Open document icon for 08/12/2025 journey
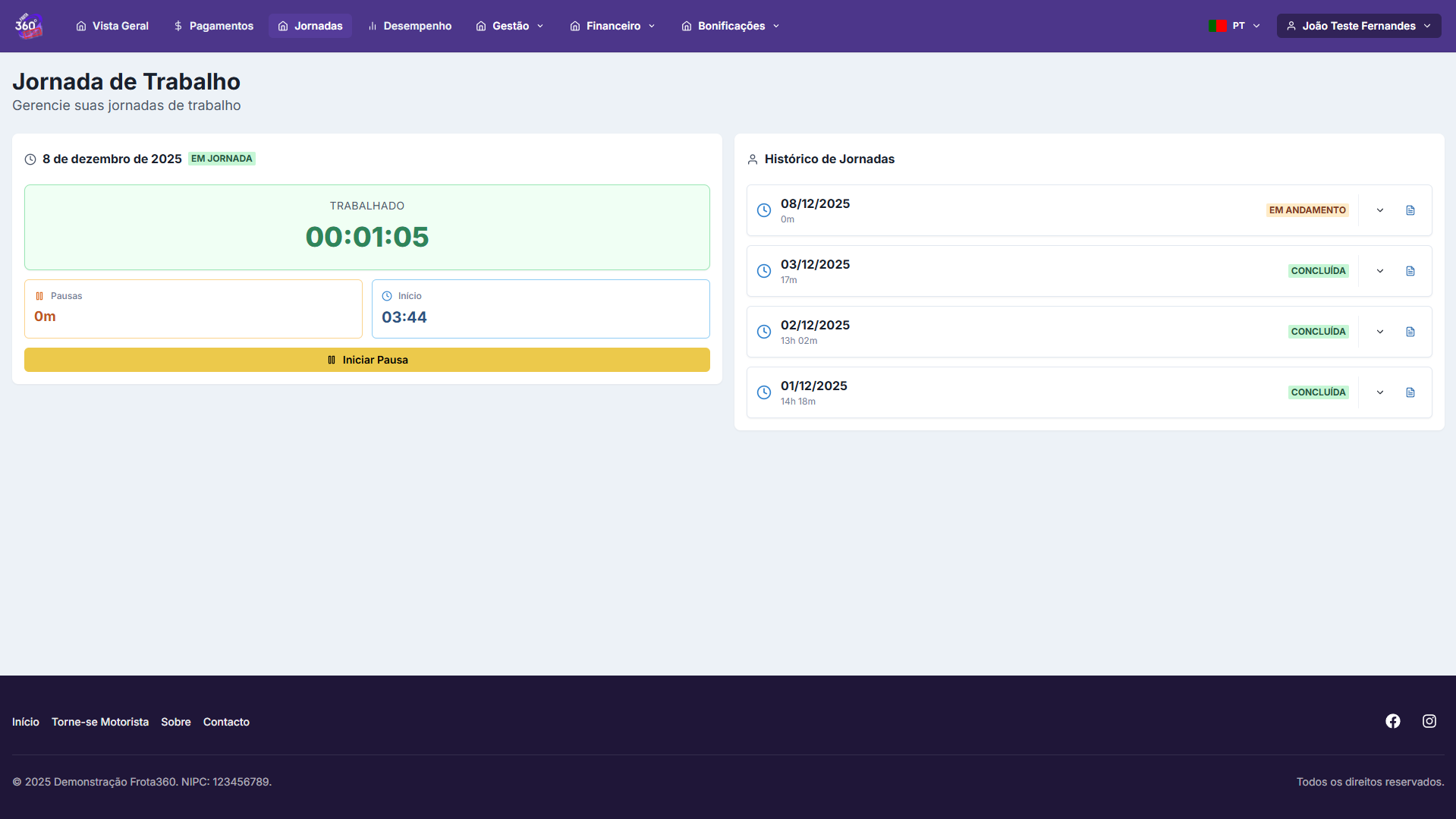Viewport: 1456px width, 819px height. (1410, 210)
